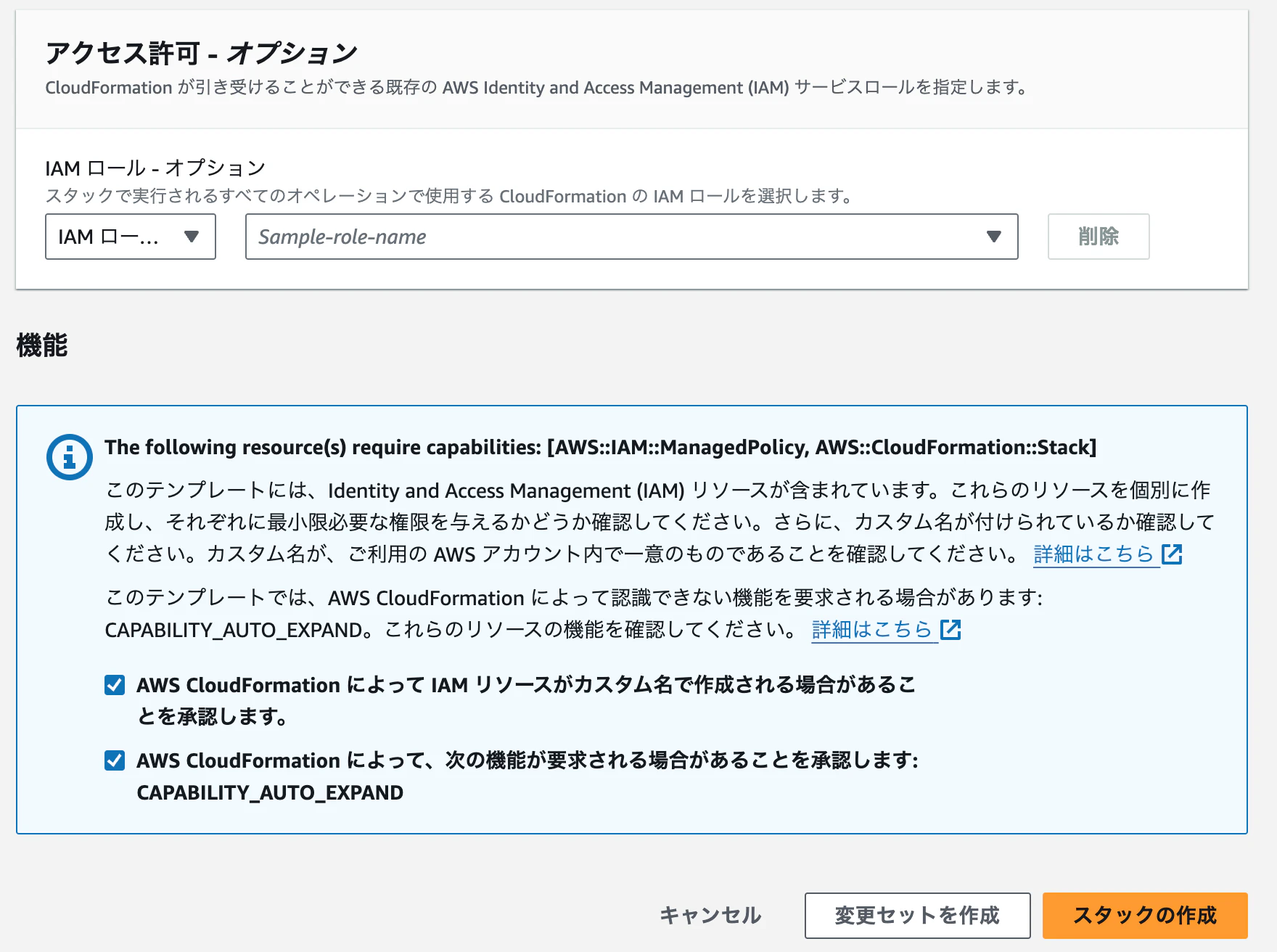This screenshot has width=1277, height=952.
Task: Open 詳細はこちら link after CAPABILITY_AUTO_EXPAND text
Action: point(871,629)
